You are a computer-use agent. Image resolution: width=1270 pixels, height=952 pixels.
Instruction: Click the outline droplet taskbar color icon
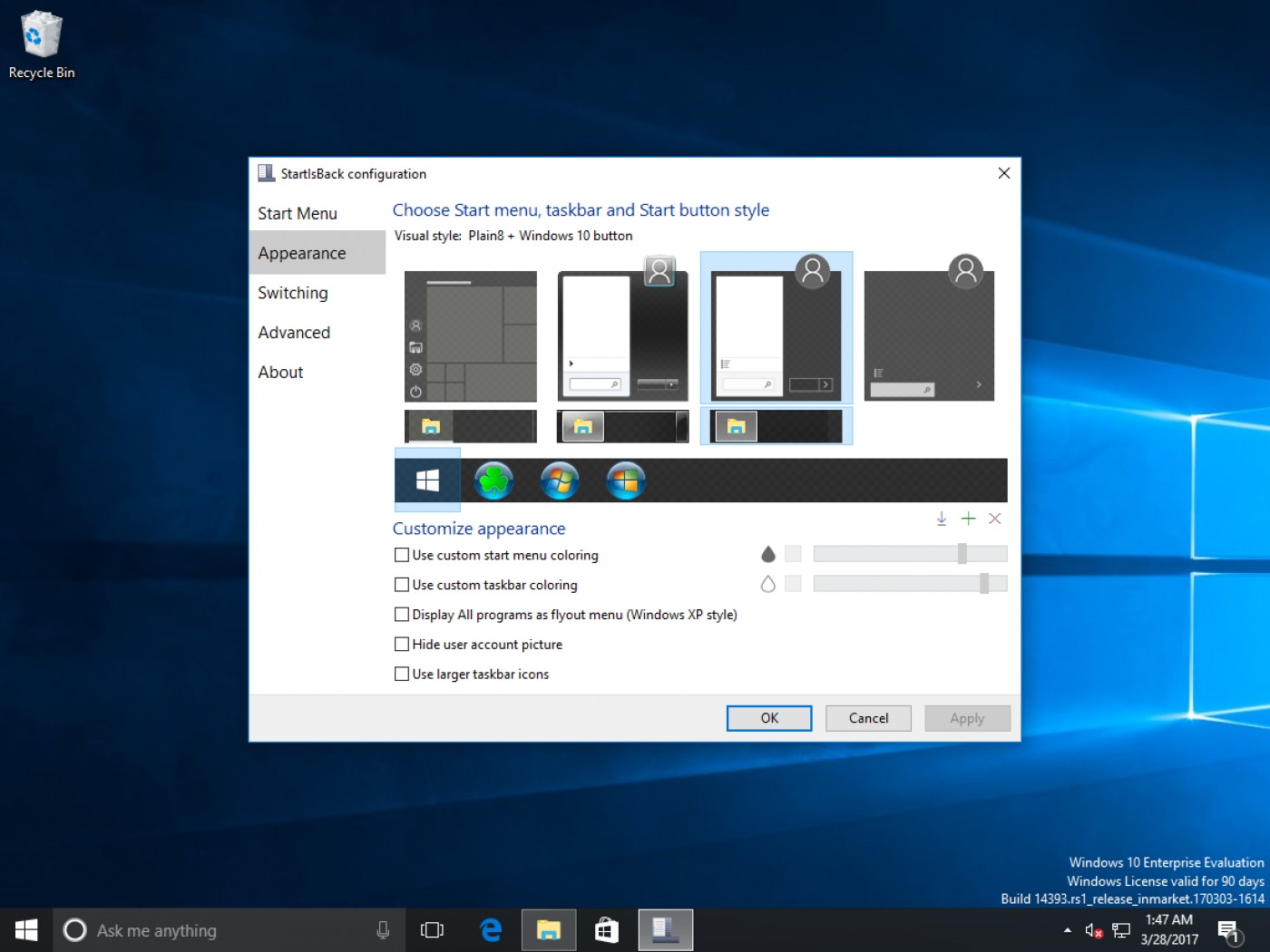(768, 584)
